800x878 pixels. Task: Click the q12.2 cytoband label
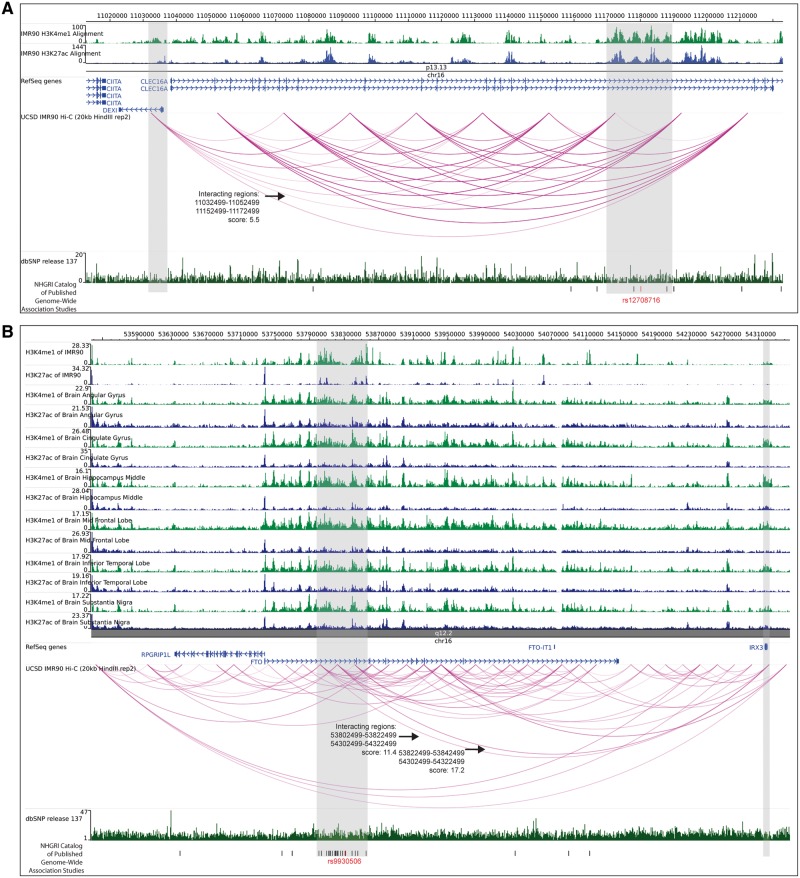443,633
